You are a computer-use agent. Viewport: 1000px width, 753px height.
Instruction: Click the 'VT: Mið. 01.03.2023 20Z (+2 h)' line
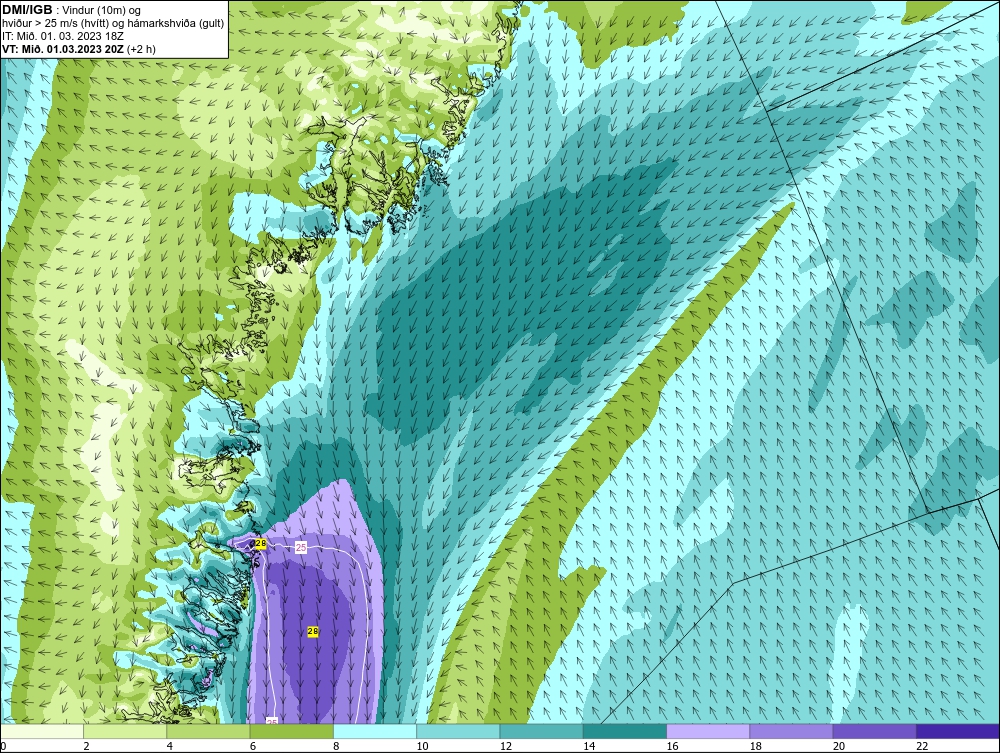[x=78, y=49]
